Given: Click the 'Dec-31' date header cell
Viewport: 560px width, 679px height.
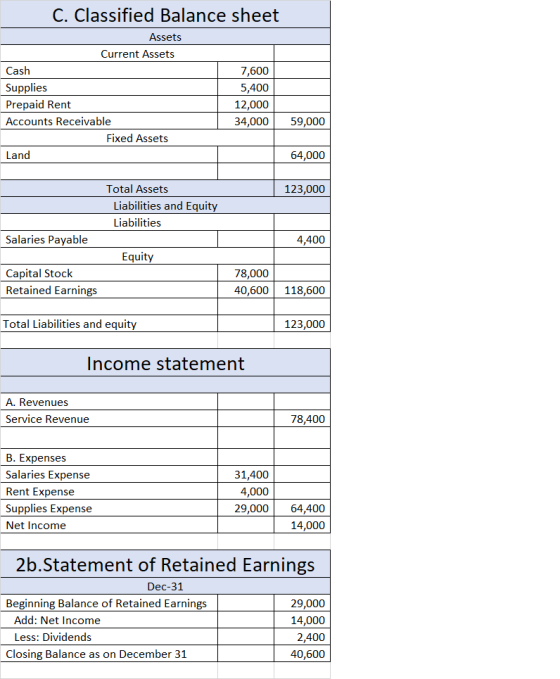Looking at the screenshot, I should pos(165,586).
